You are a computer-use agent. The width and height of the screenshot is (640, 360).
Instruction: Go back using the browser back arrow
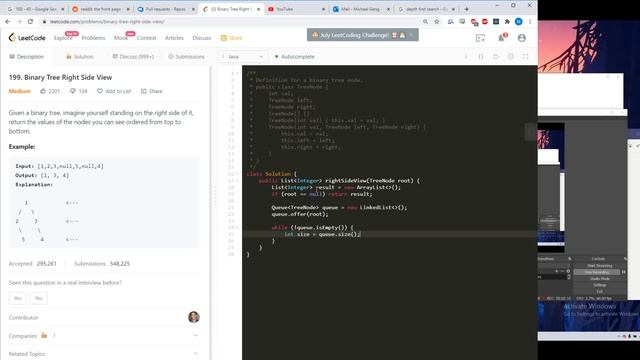(8, 21)
